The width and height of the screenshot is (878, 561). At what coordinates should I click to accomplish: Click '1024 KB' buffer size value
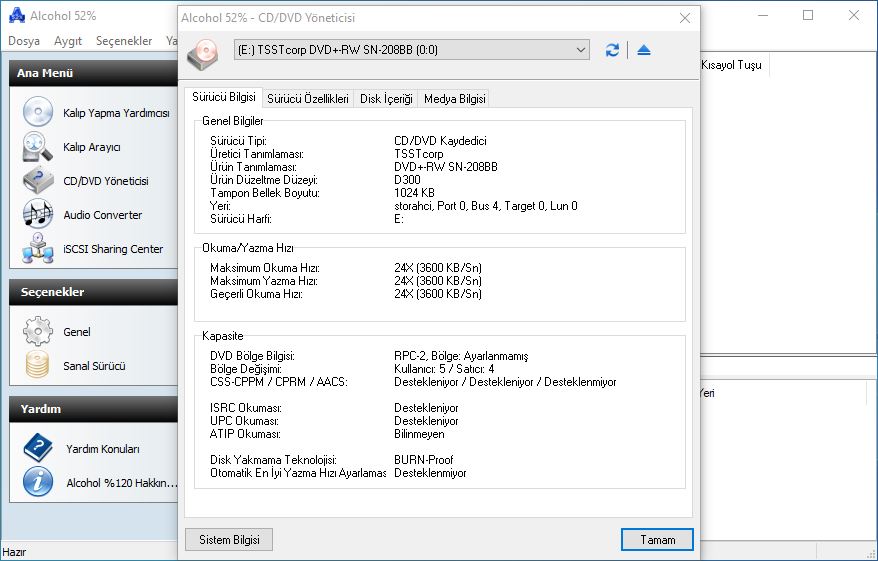(414, 193)
